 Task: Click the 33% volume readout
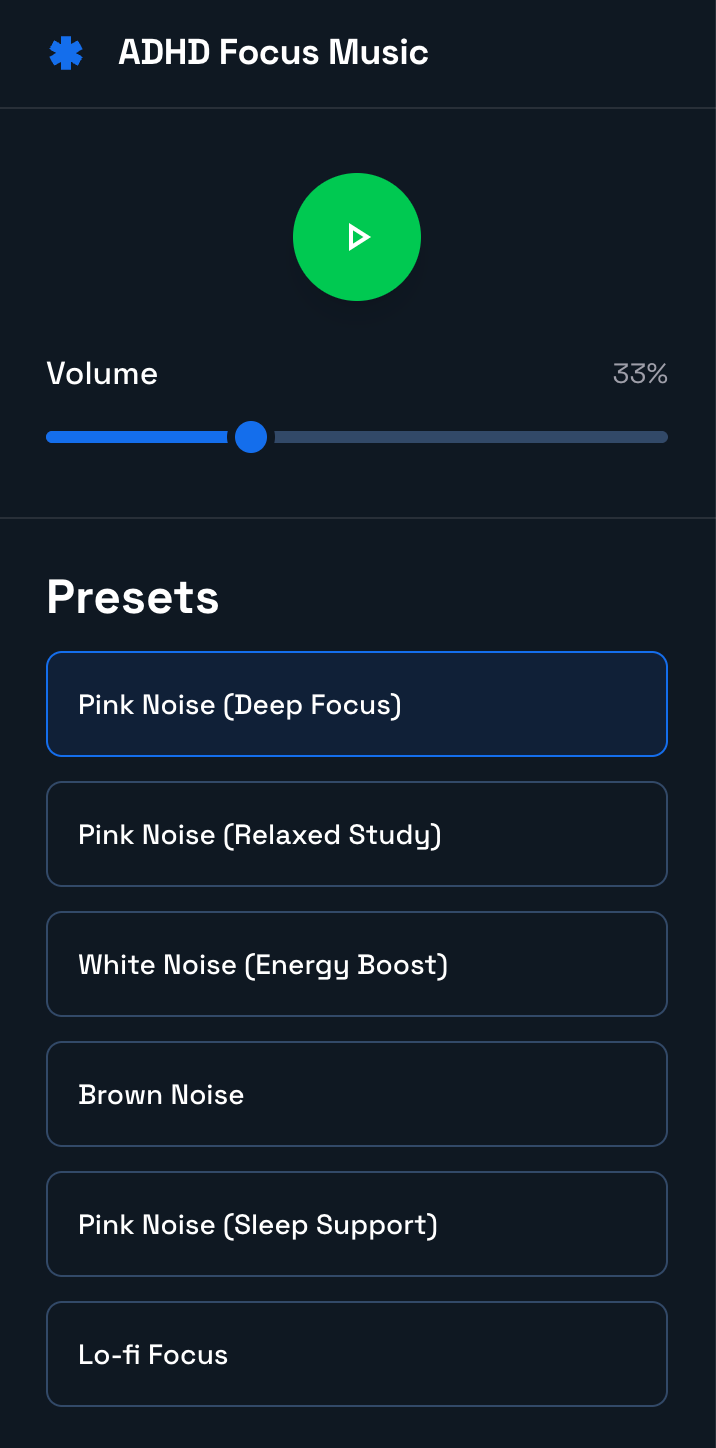coord(640,374)
